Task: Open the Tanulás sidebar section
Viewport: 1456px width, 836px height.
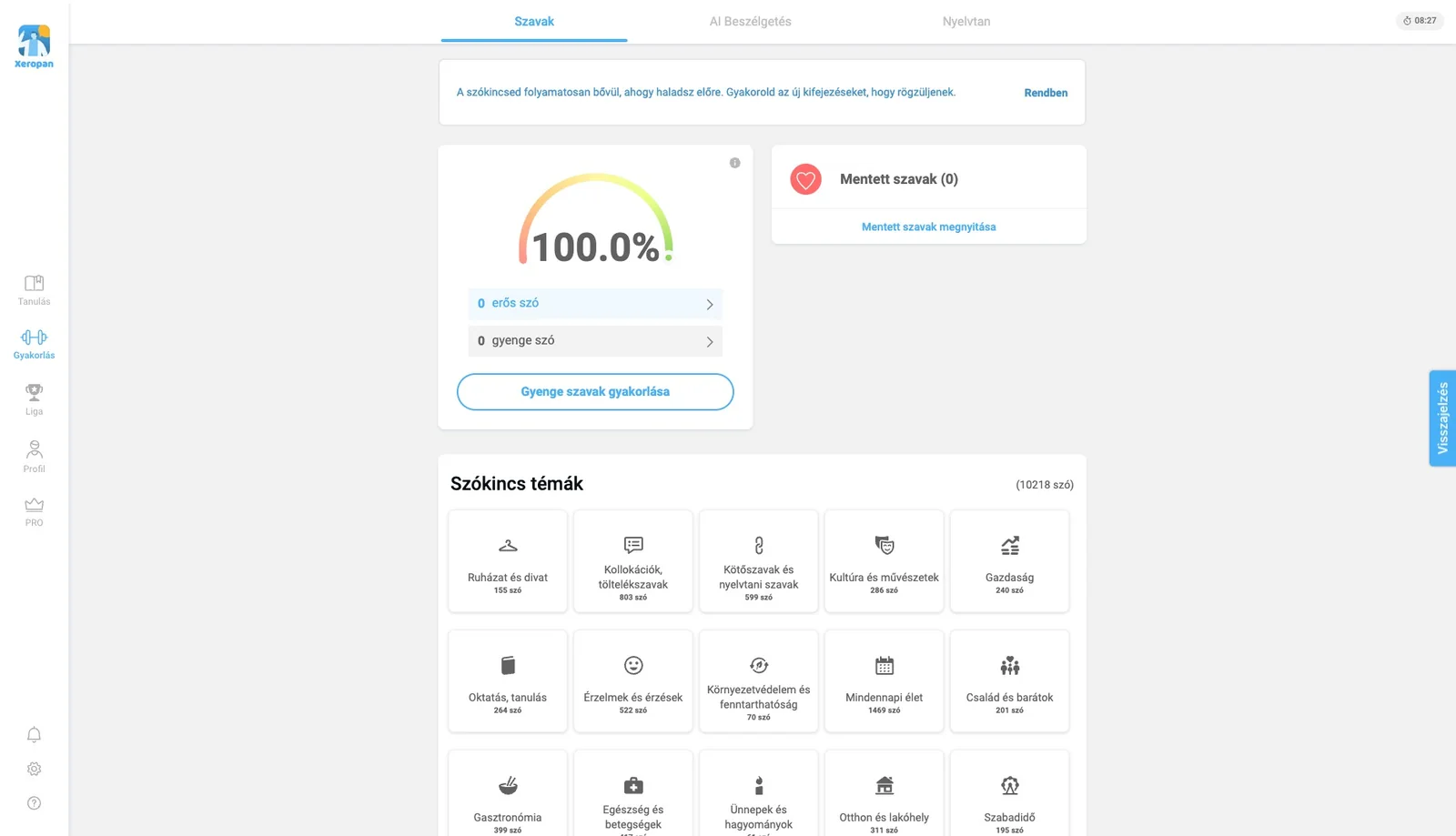Action: pos(34,290)
